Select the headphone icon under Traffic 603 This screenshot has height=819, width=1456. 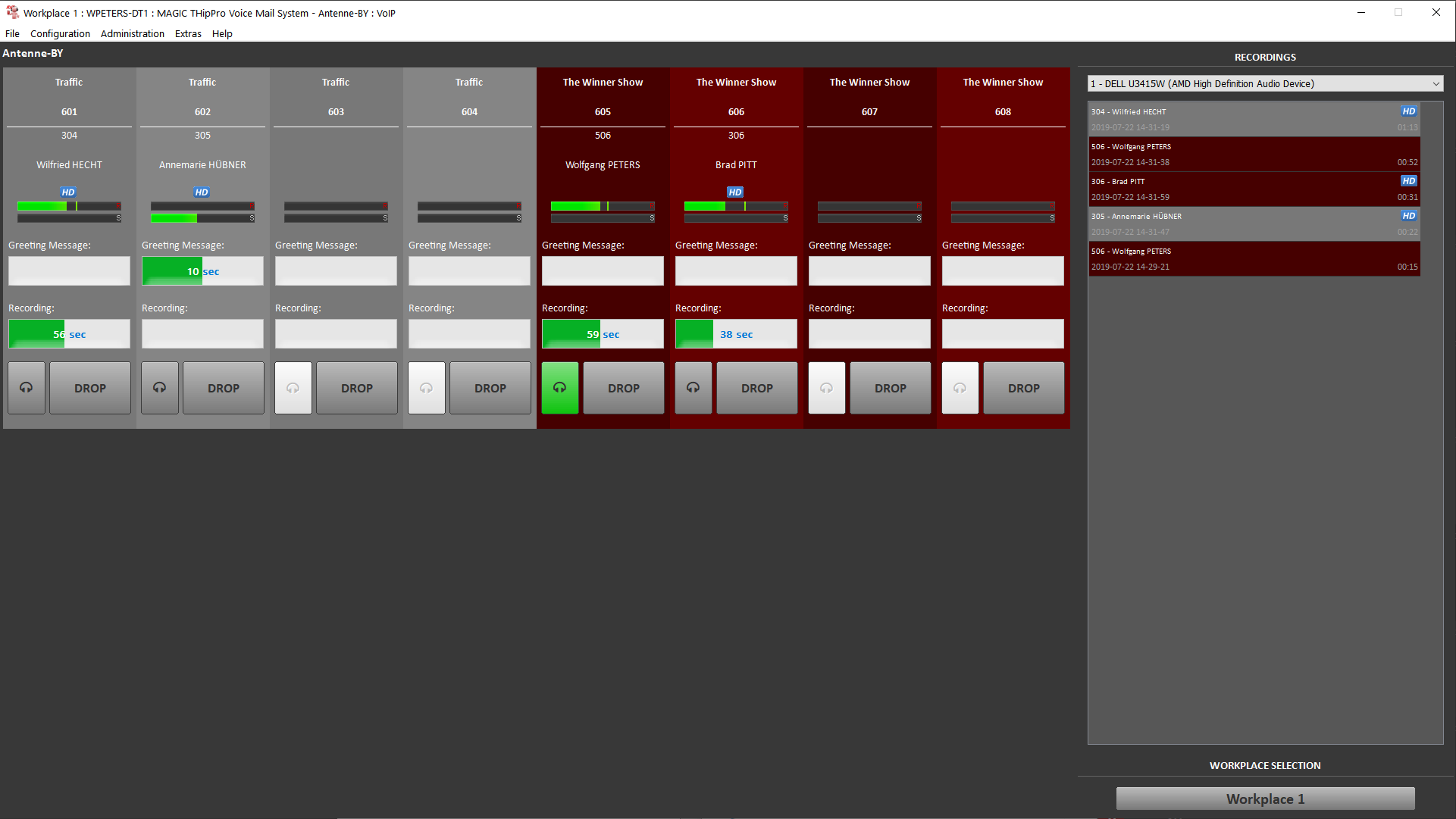293,388
